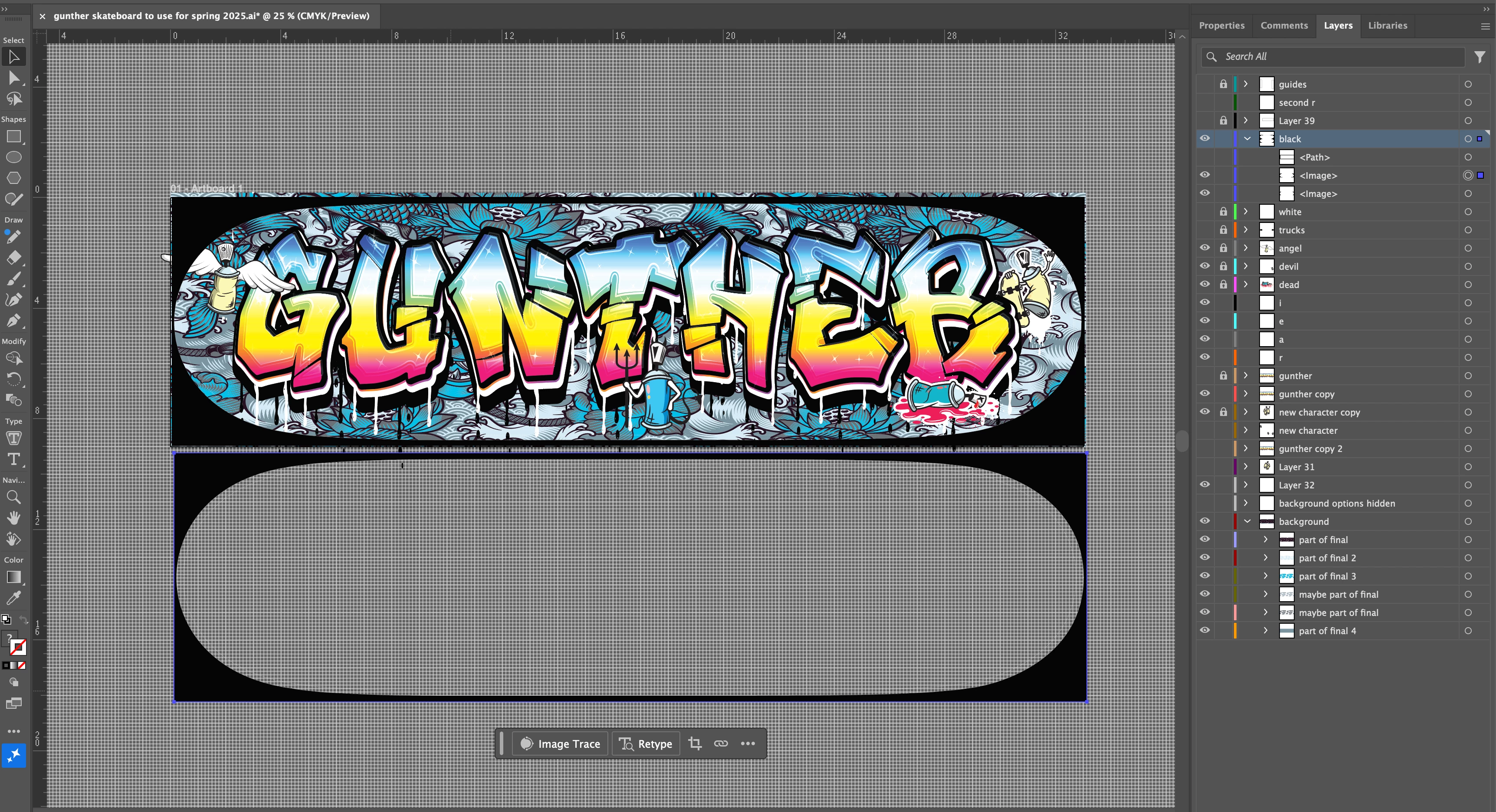Expand the guides layer
This screenshot has width=1496, height=812.
tap(1246, 84)
